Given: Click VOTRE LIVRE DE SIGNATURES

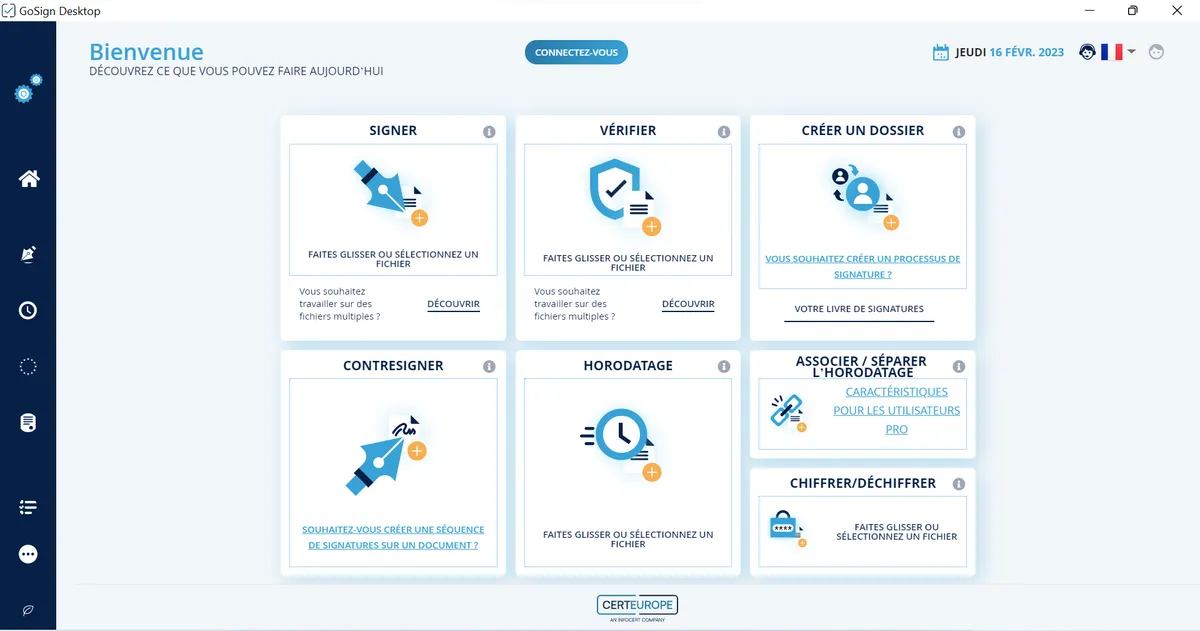Looking at the screenshot, I should (x=859, y=309).
